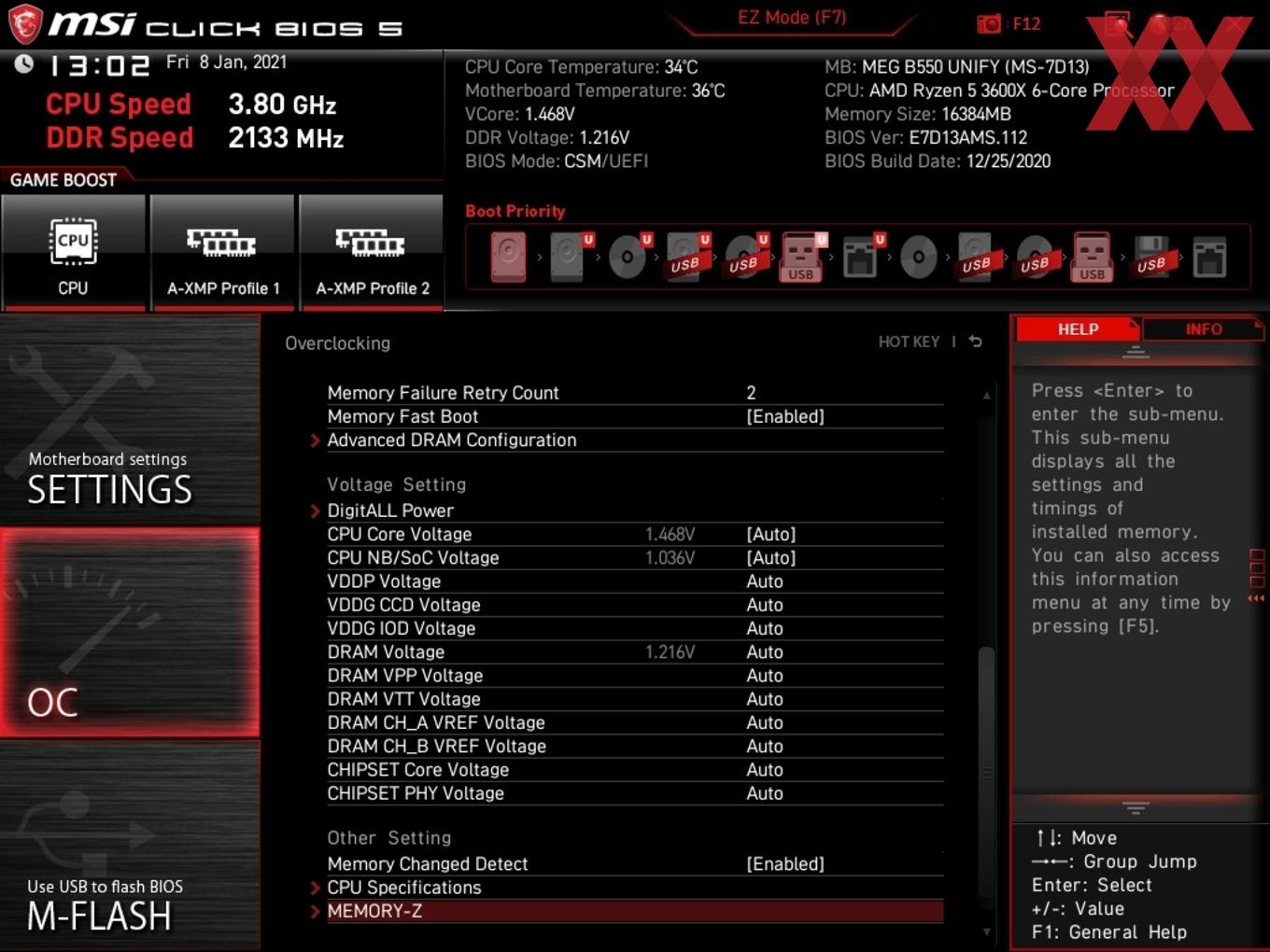Select the last legacy network boot device
Screen dimensions: 1270x952
(x=1209, y=257)
